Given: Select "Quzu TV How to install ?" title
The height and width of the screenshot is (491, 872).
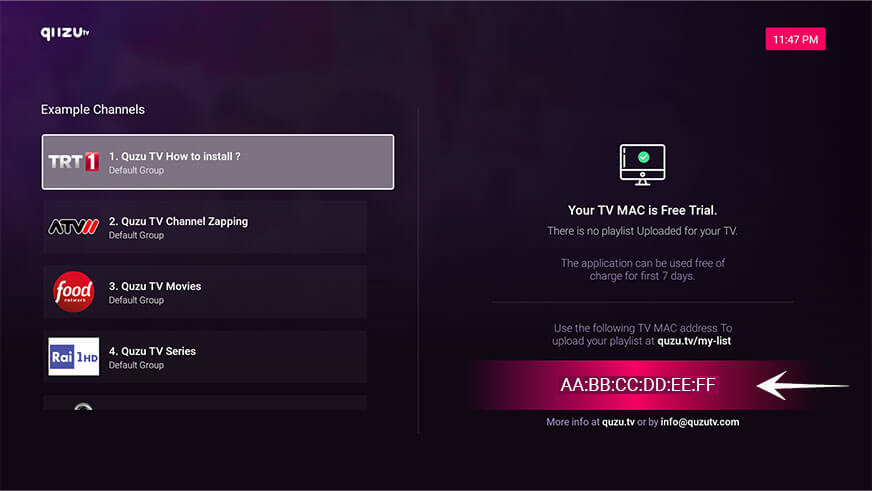Looking at the screenshot, I should coord(174,156).
